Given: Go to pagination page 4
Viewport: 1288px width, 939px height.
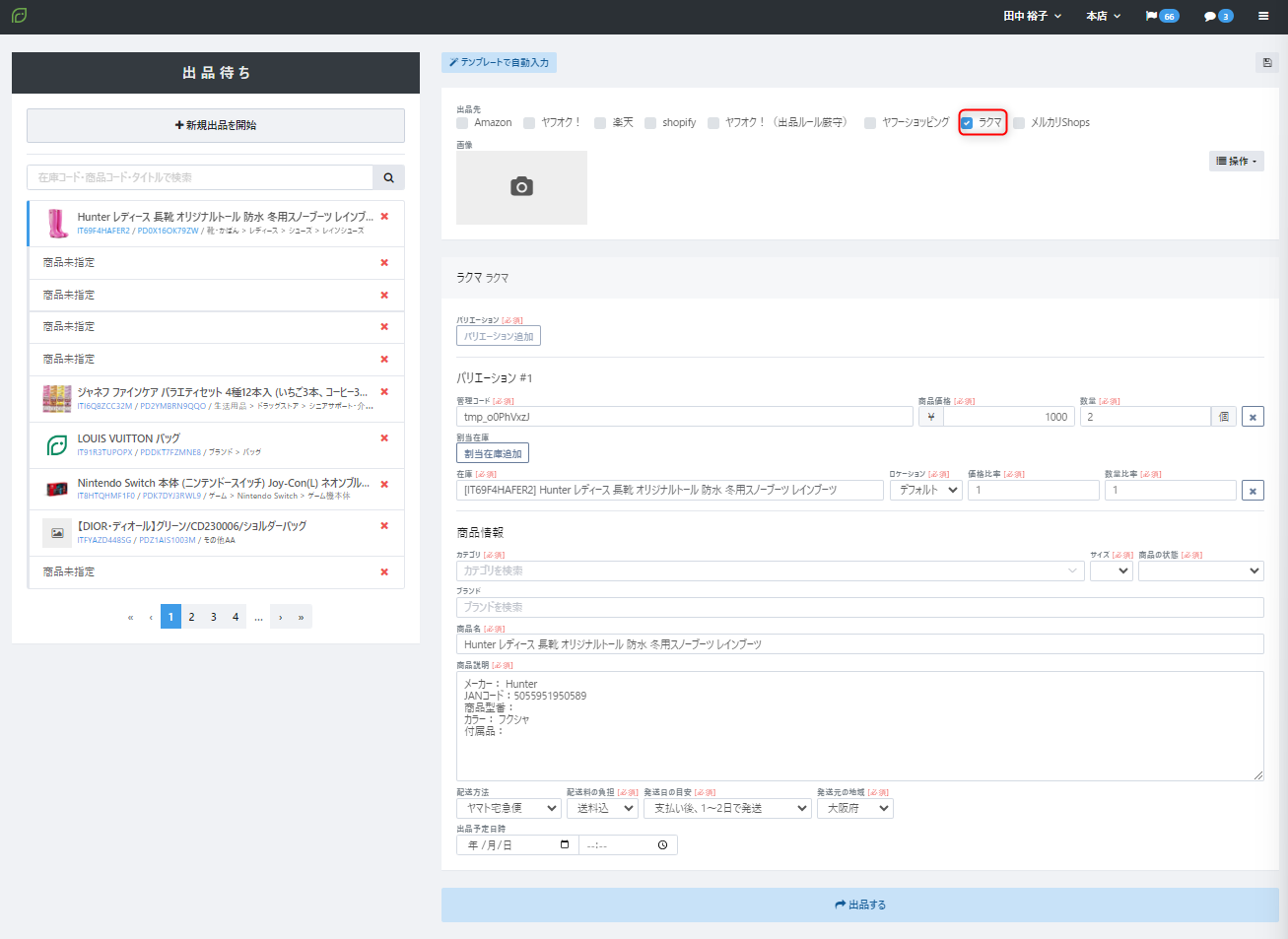Looking at the screenshot, I should pyautogui.click(x=236, y=617).
